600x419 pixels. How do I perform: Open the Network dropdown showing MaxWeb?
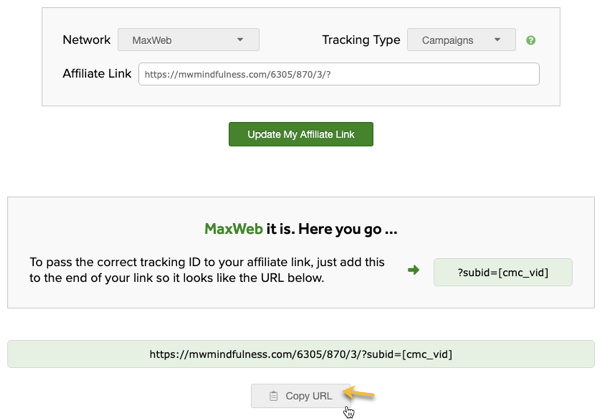(189, 40)
